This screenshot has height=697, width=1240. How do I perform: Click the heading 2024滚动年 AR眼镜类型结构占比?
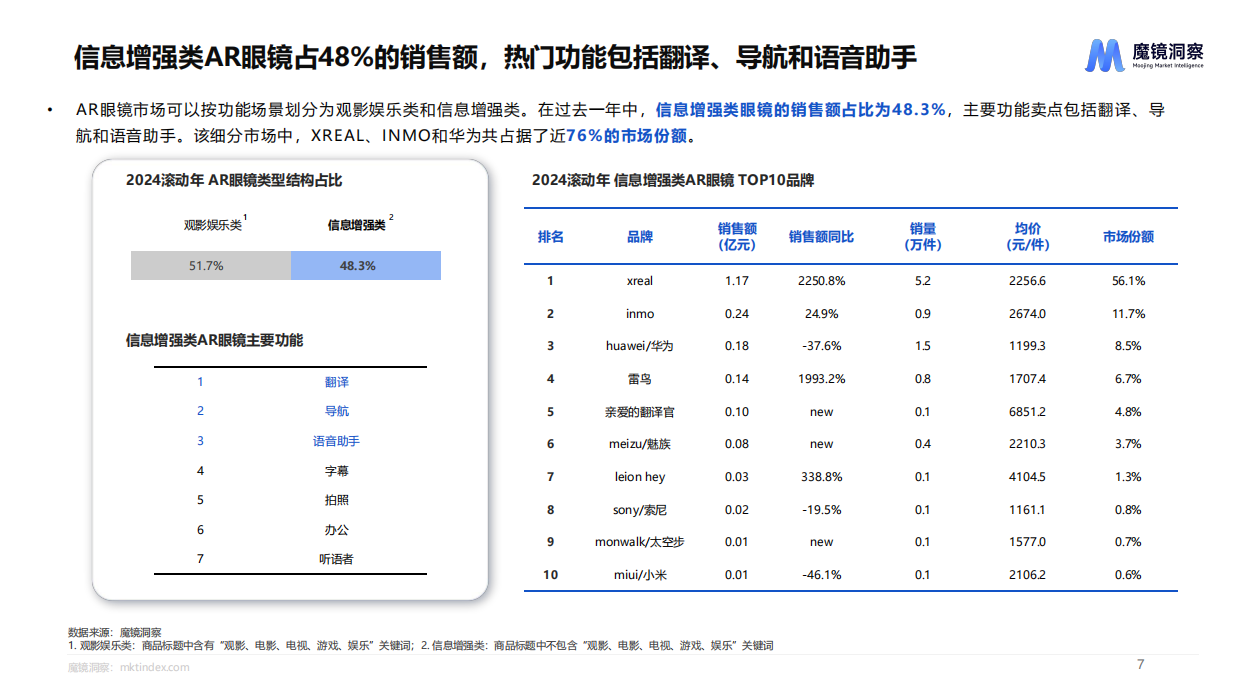click(234, 180)
